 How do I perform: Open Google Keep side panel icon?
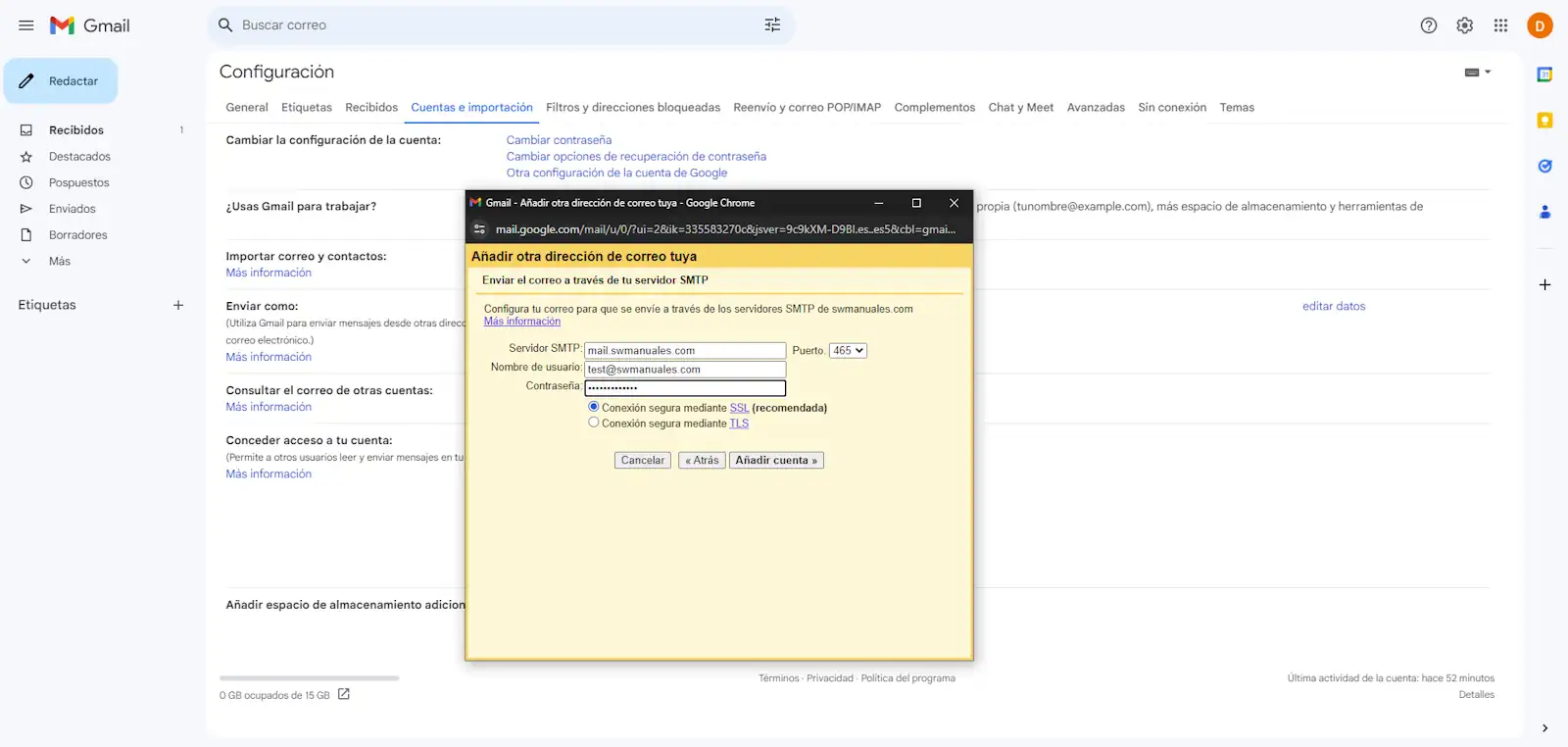pyautogui.click(x=1544, y=121)
